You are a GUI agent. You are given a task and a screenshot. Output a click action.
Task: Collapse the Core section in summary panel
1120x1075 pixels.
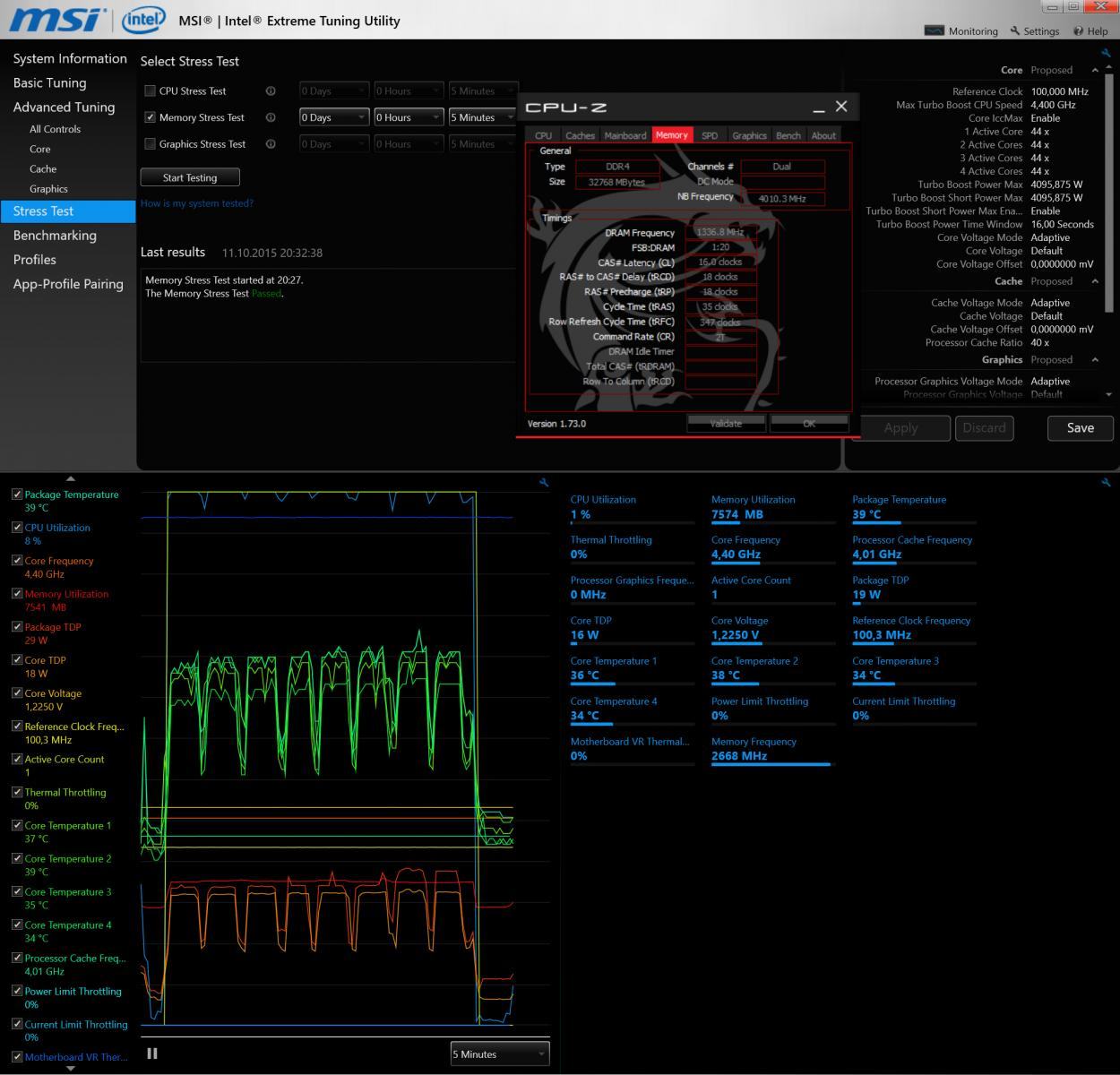1095,70
